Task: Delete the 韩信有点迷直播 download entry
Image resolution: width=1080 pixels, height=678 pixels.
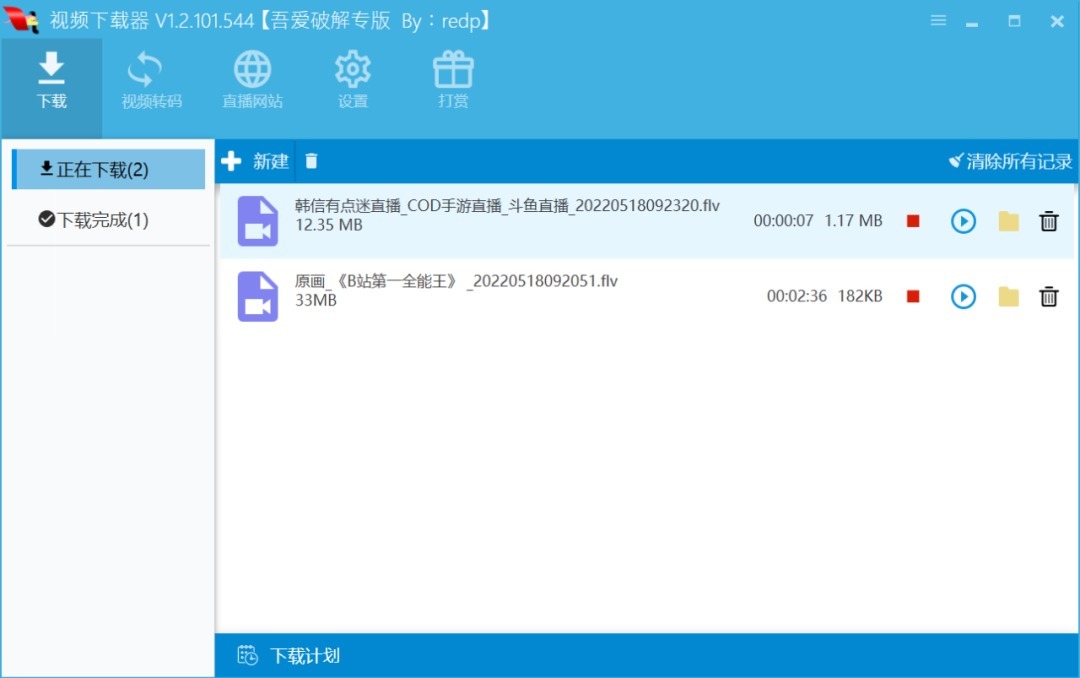Action: click(x=1049, y=221)
